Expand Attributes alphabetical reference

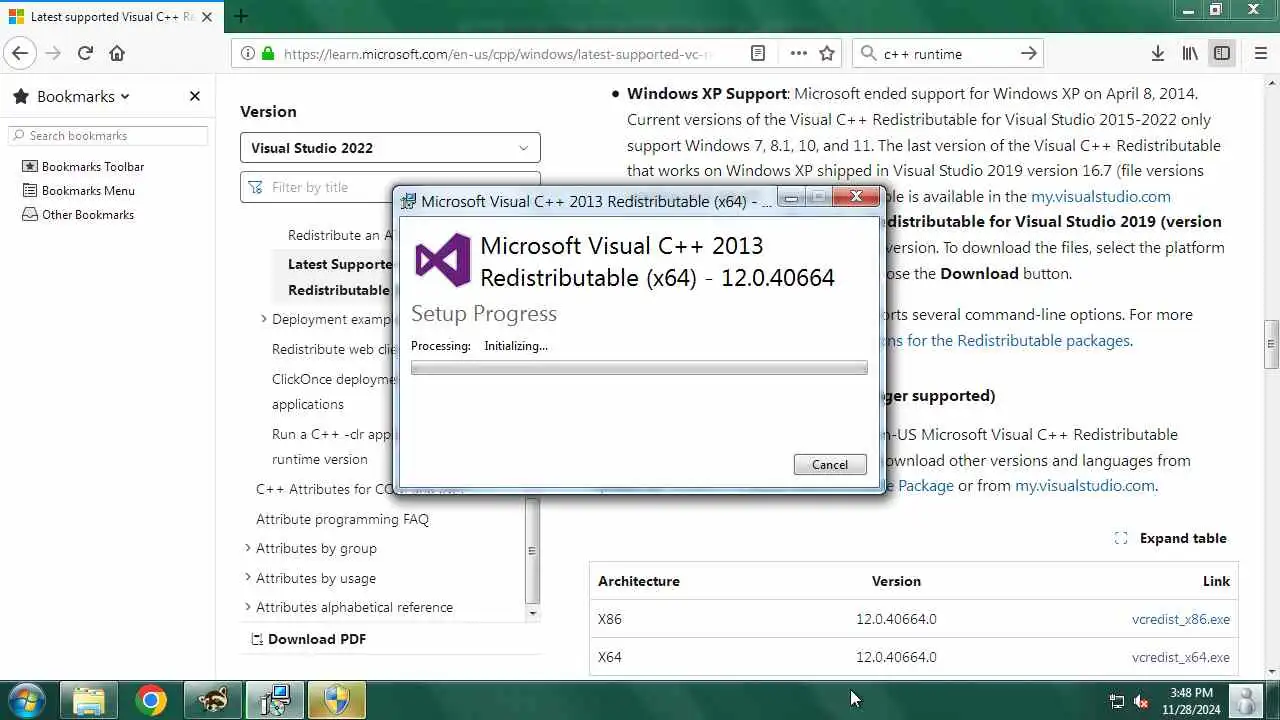(248, 607)
